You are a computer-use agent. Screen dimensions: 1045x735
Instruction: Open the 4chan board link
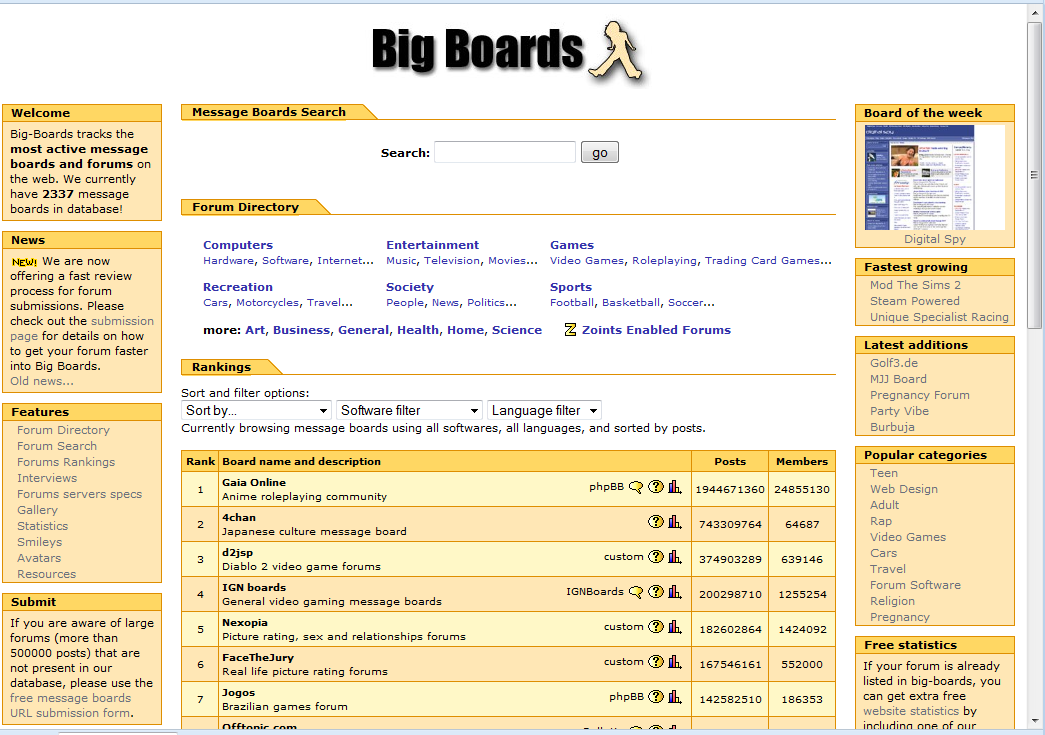239,518
